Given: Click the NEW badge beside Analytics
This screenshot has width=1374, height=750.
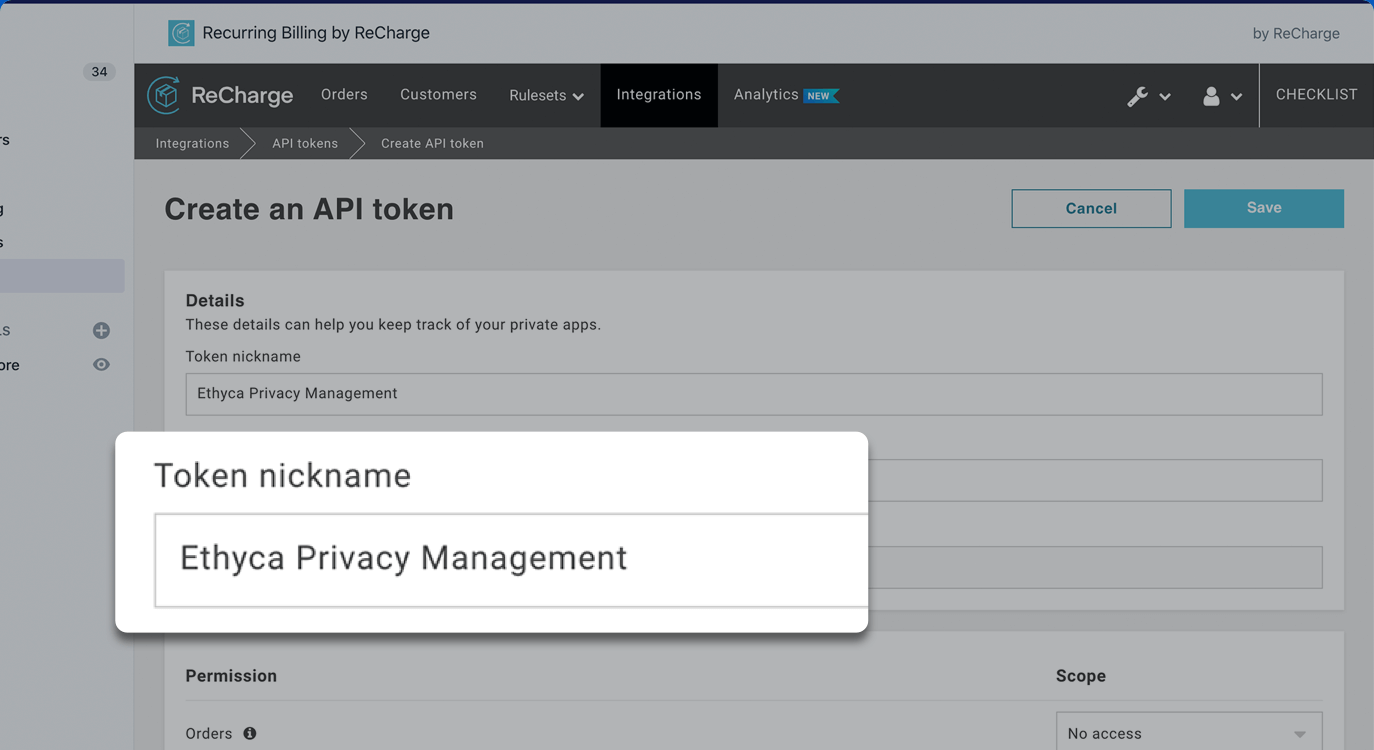Looking at the screenshot, I should (x=820, y=96).
